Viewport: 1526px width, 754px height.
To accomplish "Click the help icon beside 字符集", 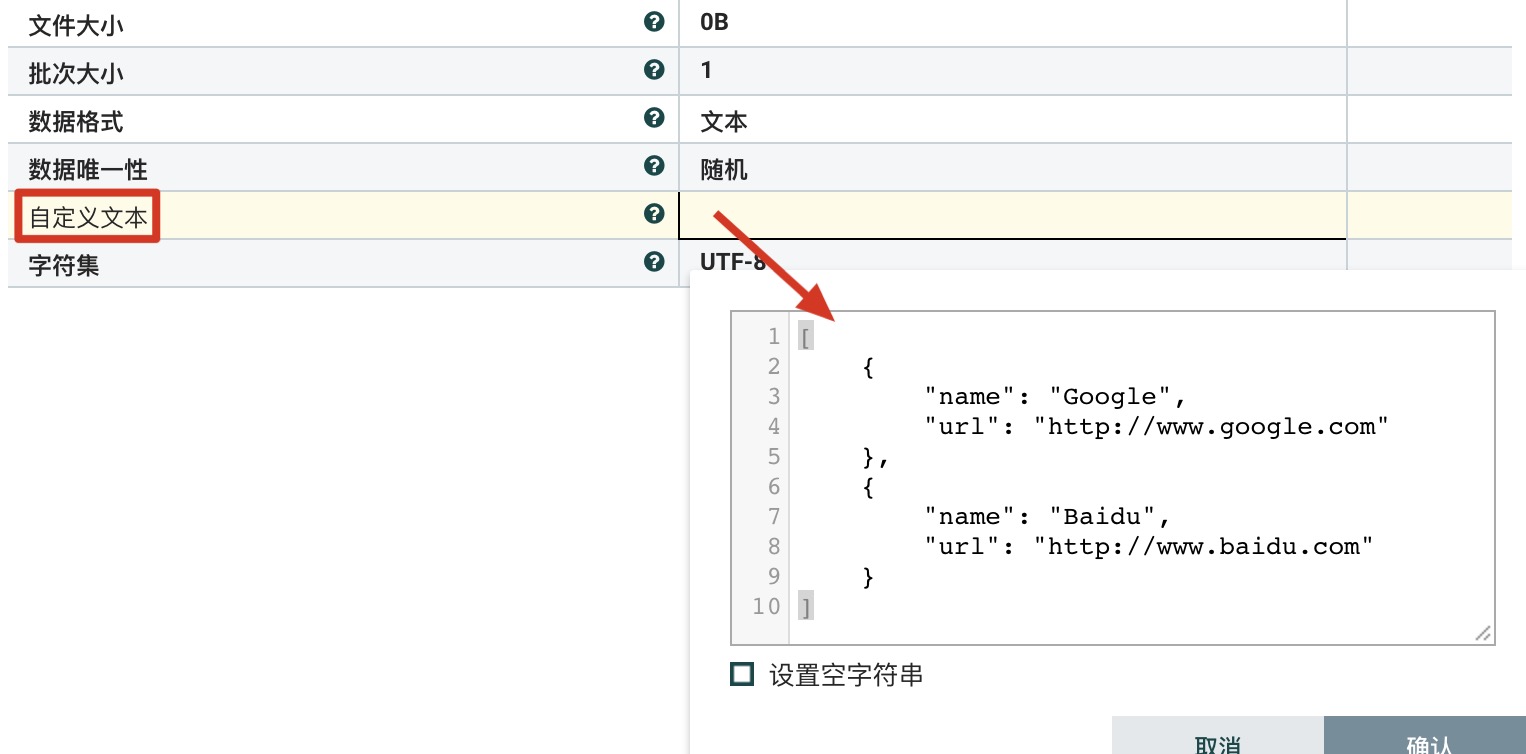I will (654, 262).
